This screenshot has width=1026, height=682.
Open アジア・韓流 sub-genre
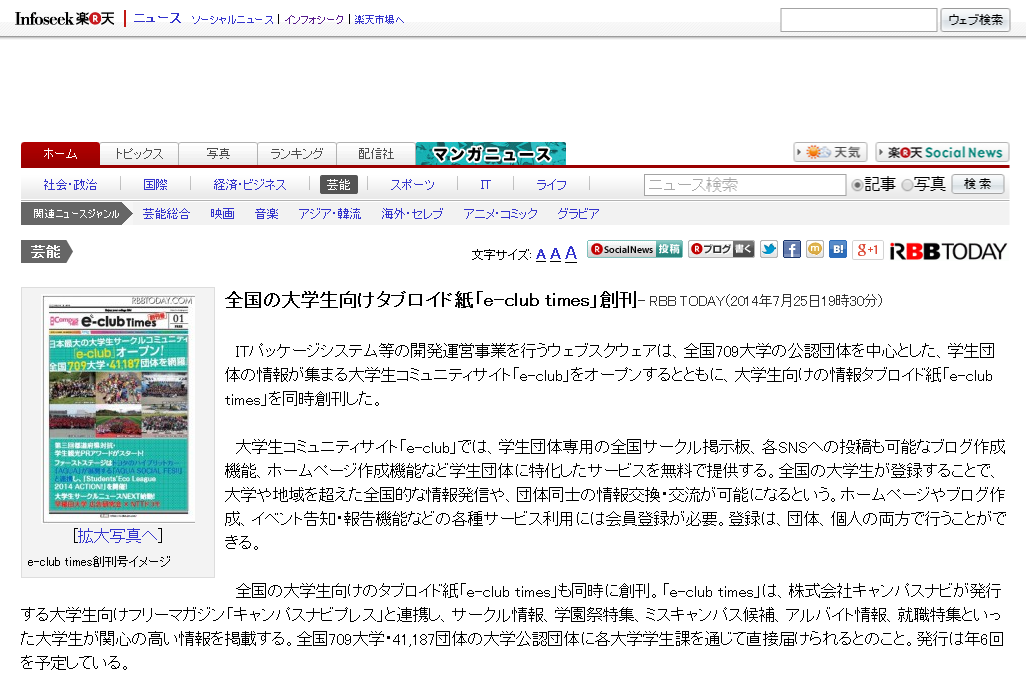pos(330,213)
